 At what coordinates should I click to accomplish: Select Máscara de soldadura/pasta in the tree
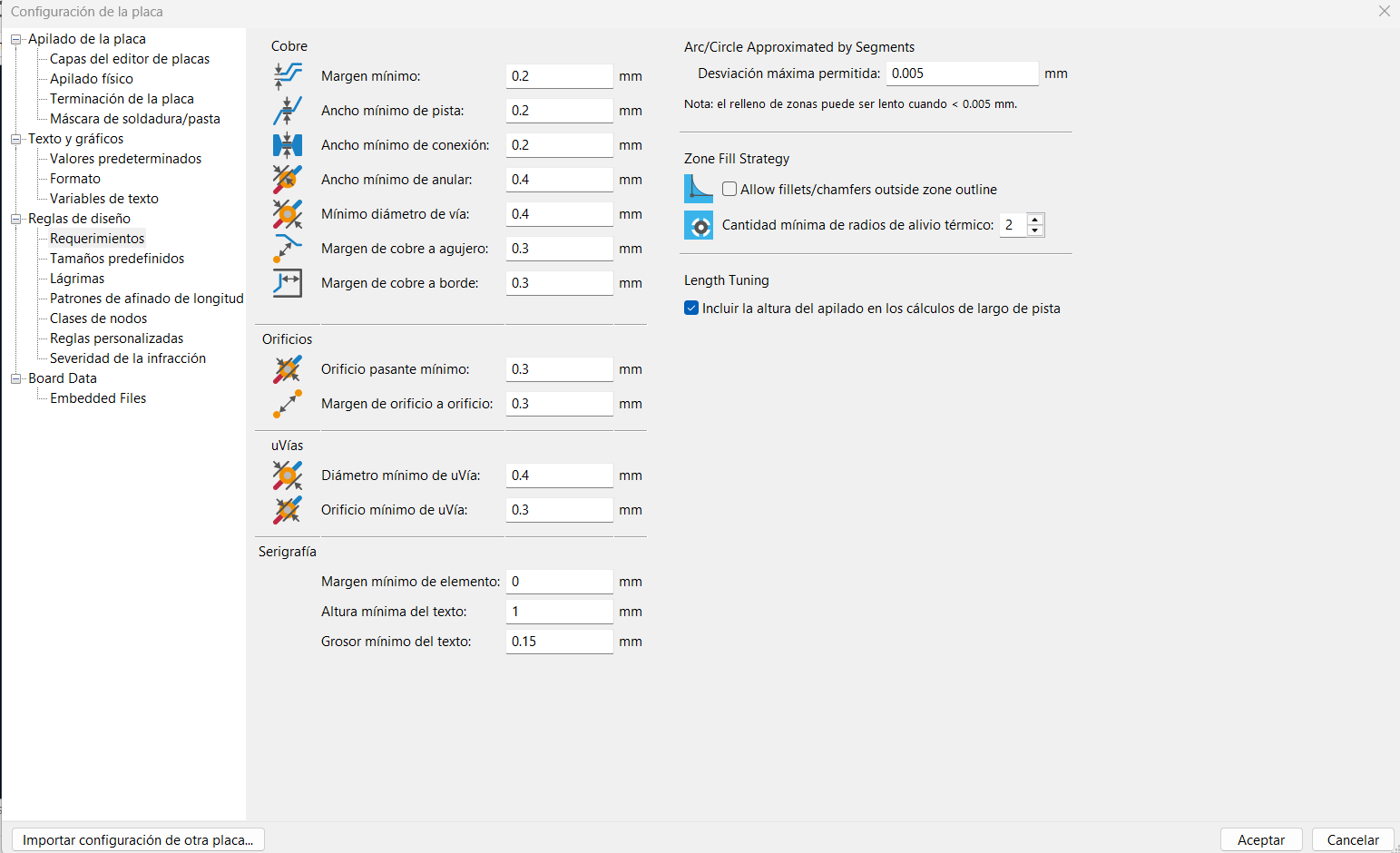coord(134,119)
